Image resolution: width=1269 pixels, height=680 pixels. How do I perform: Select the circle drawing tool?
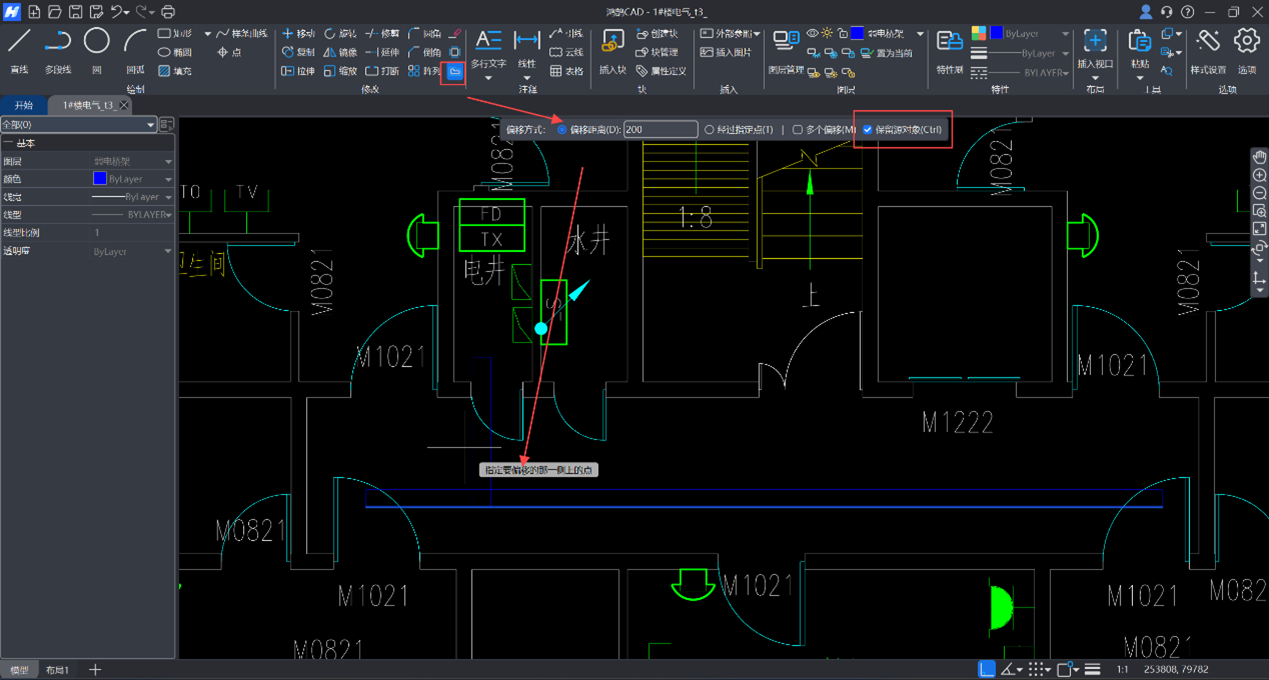point(96,42)
